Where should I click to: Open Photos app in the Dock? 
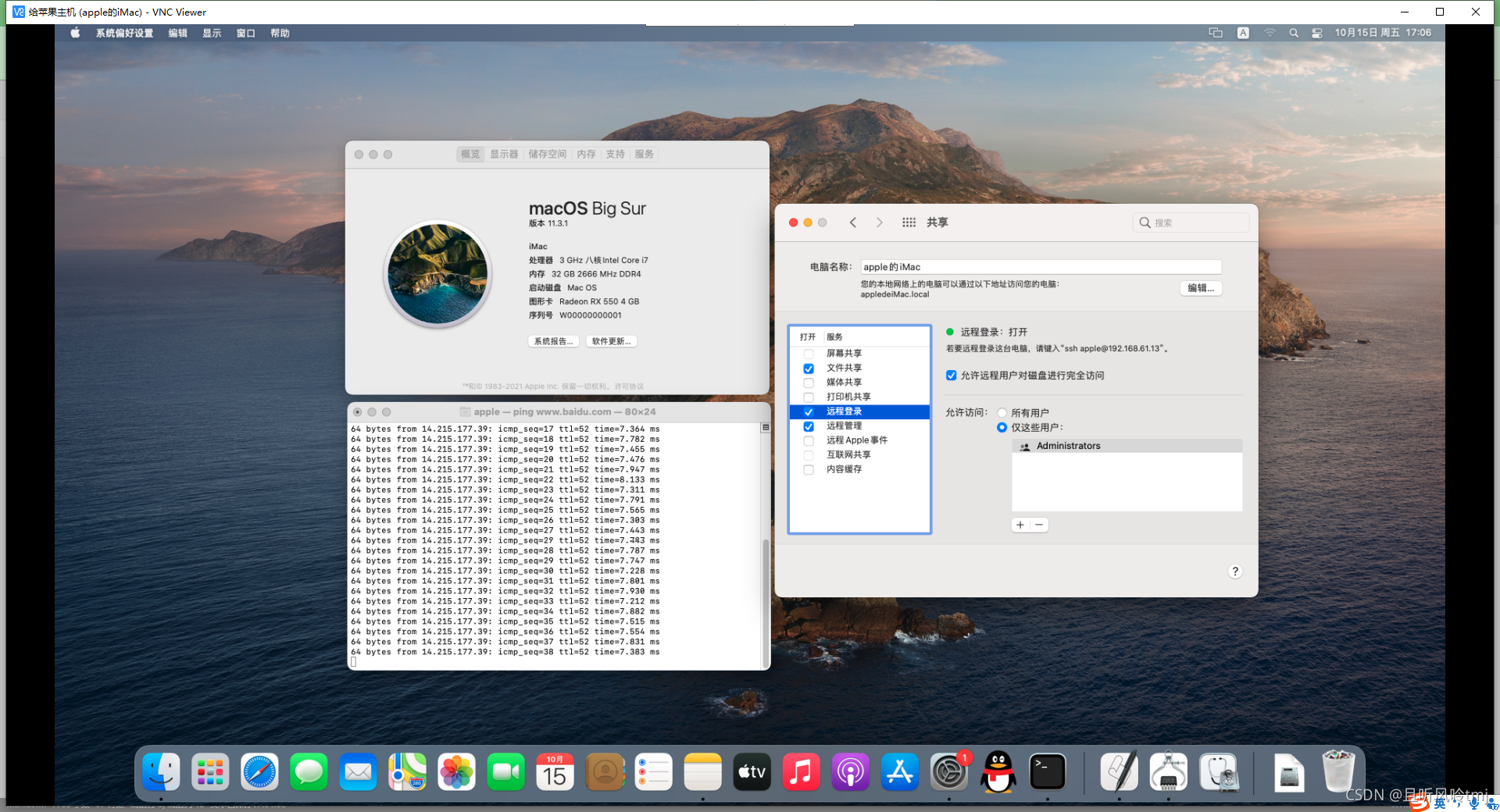tap(456, 772)
